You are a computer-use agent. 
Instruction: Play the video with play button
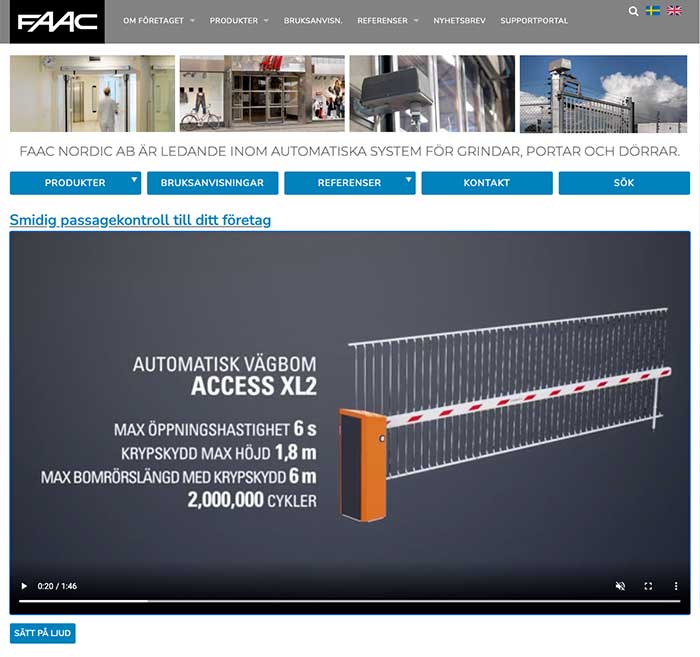click(24, 586)
